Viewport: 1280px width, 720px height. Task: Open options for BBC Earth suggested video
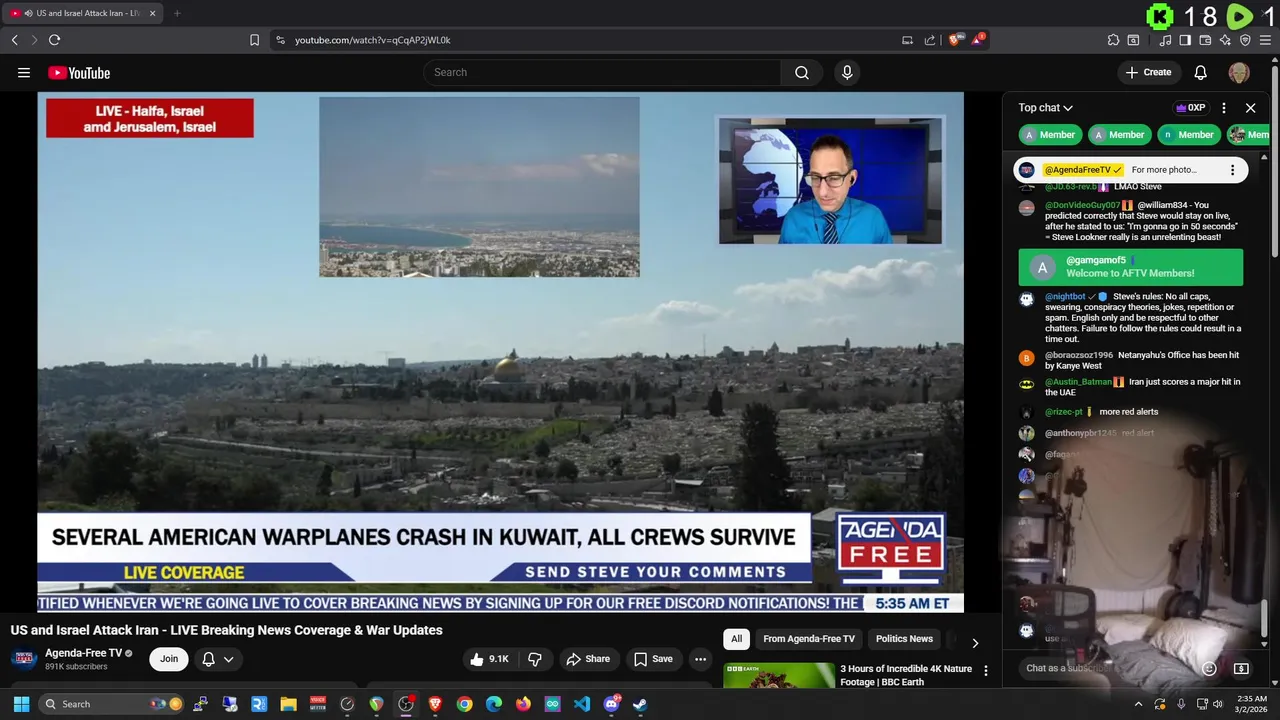[986, 671]
